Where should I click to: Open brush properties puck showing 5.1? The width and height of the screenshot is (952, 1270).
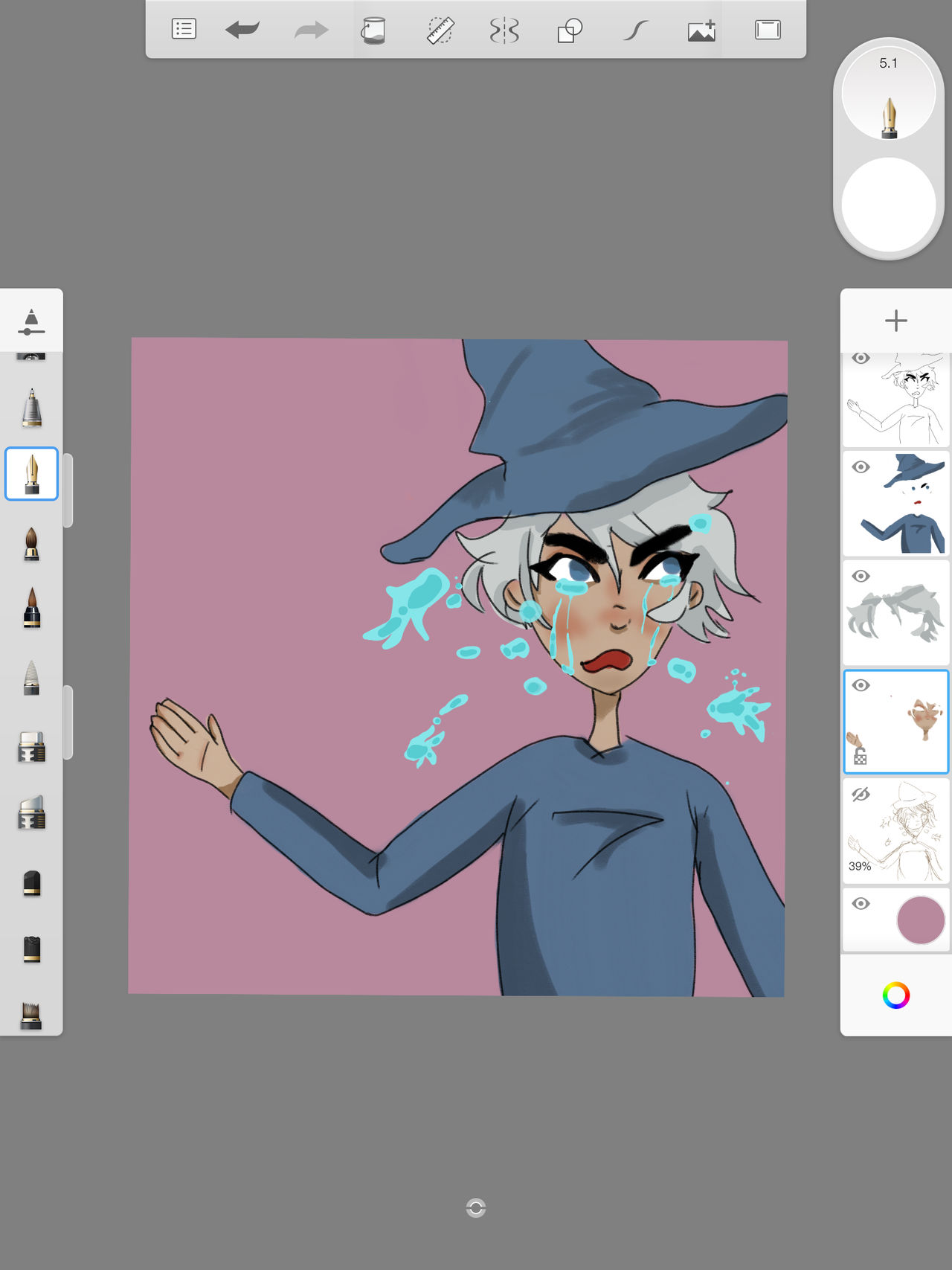[889, 94]
